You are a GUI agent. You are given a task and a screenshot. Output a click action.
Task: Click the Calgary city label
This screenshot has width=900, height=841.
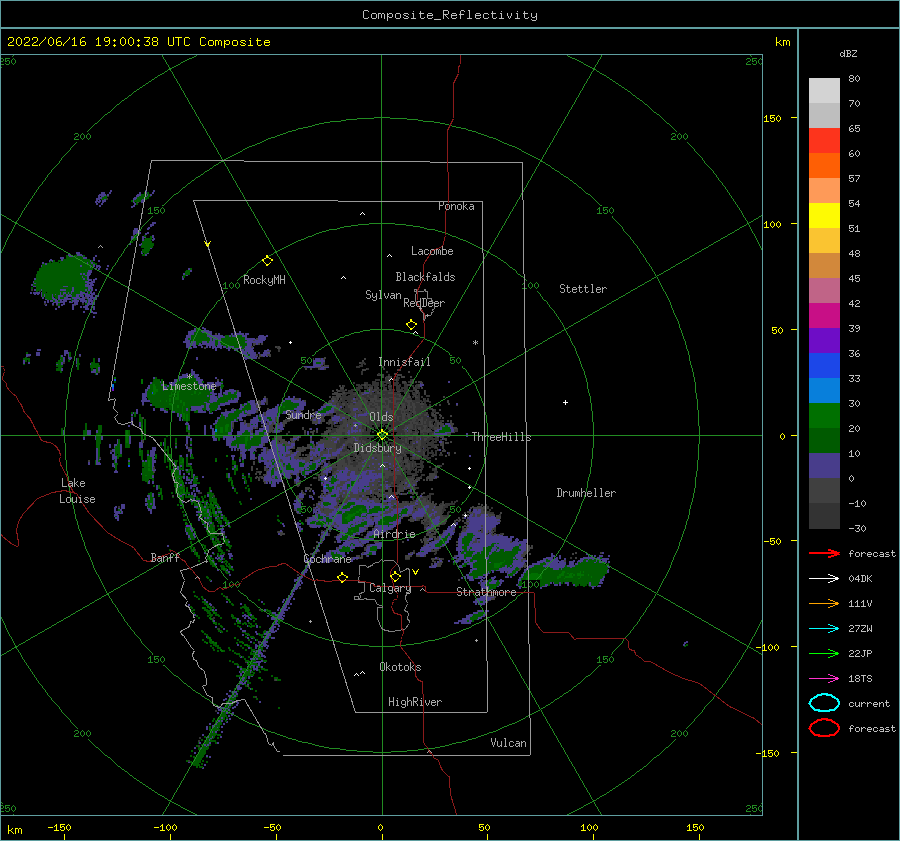(390, 588)
